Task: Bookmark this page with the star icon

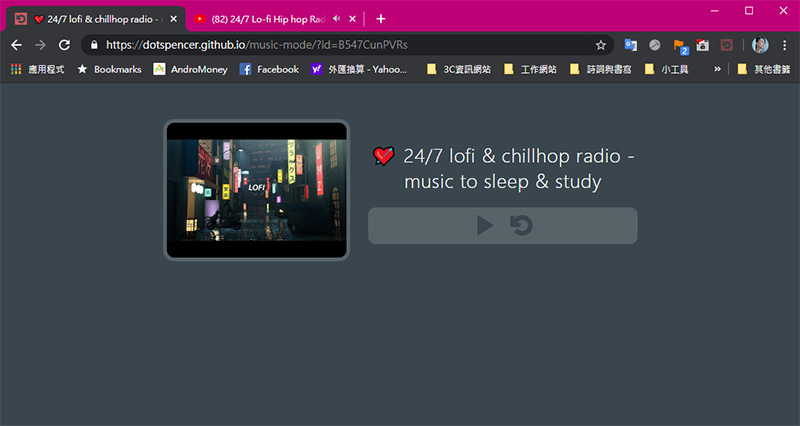Action: click(601, 45)
